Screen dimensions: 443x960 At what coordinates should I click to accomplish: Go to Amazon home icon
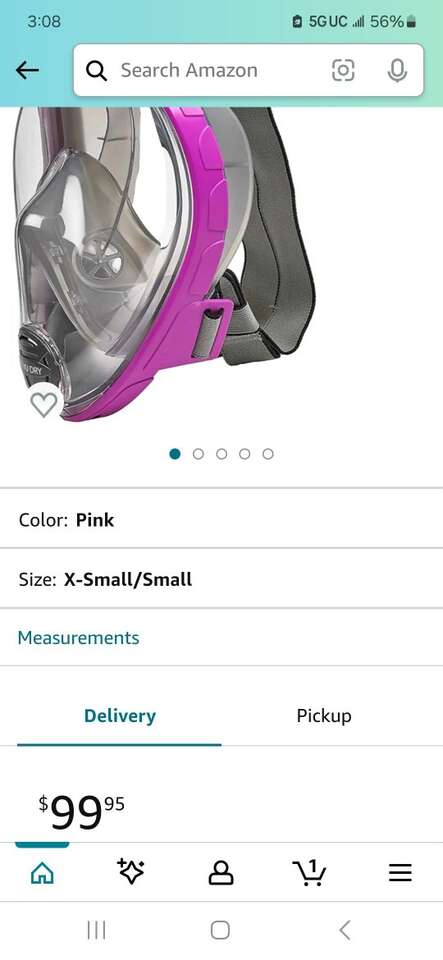[x=42, y=873]
